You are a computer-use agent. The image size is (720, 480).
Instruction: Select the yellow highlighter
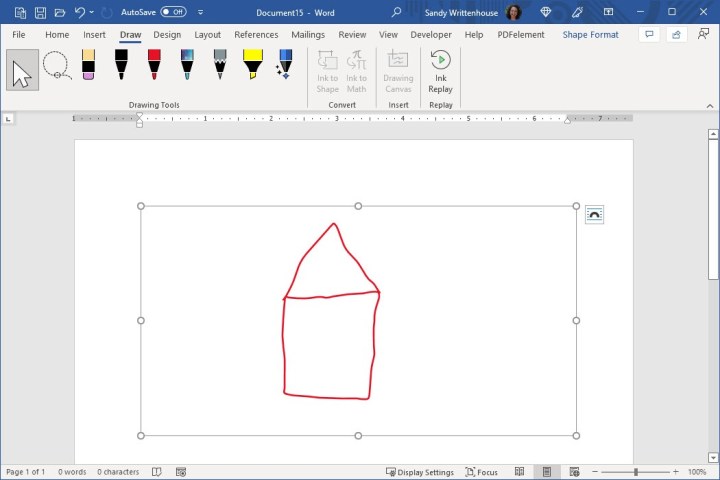point(253,65)
